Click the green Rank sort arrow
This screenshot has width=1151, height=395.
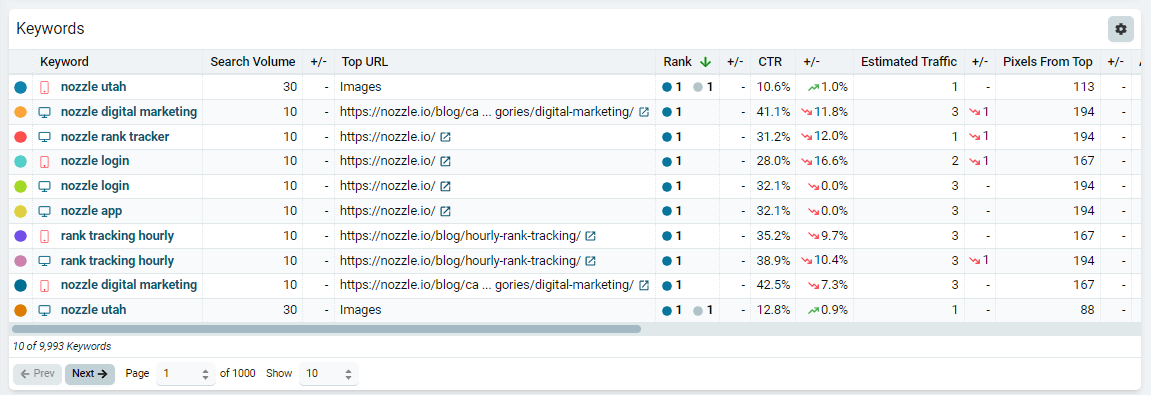pyautogui.click(x=705, y=62)
